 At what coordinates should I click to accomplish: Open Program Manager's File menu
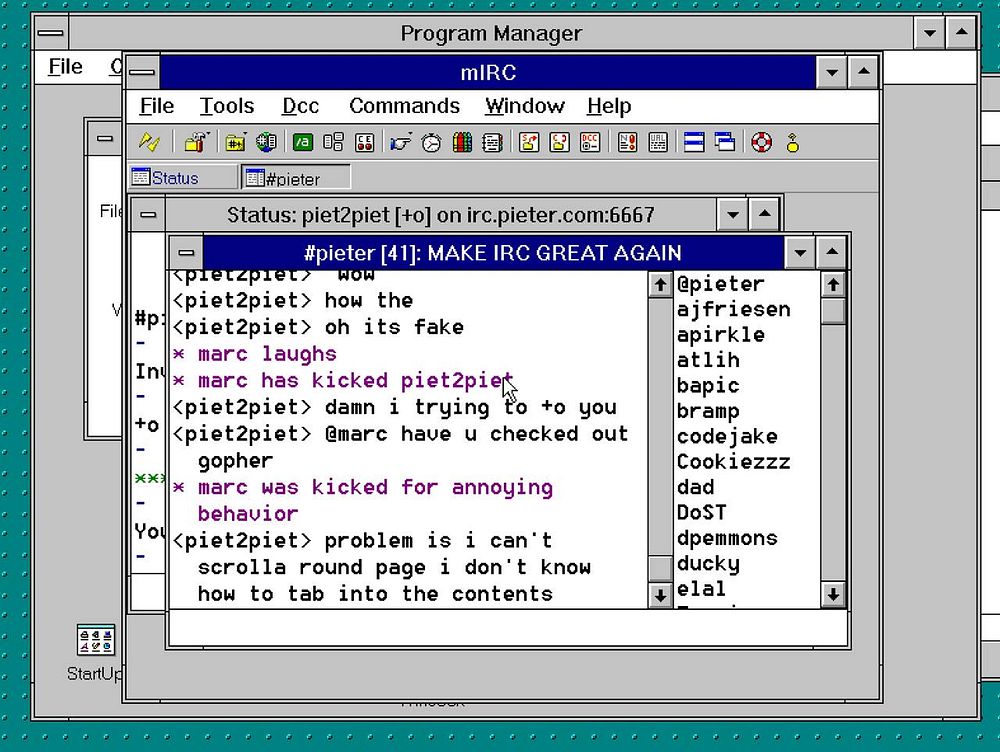(x=66, y=66)
